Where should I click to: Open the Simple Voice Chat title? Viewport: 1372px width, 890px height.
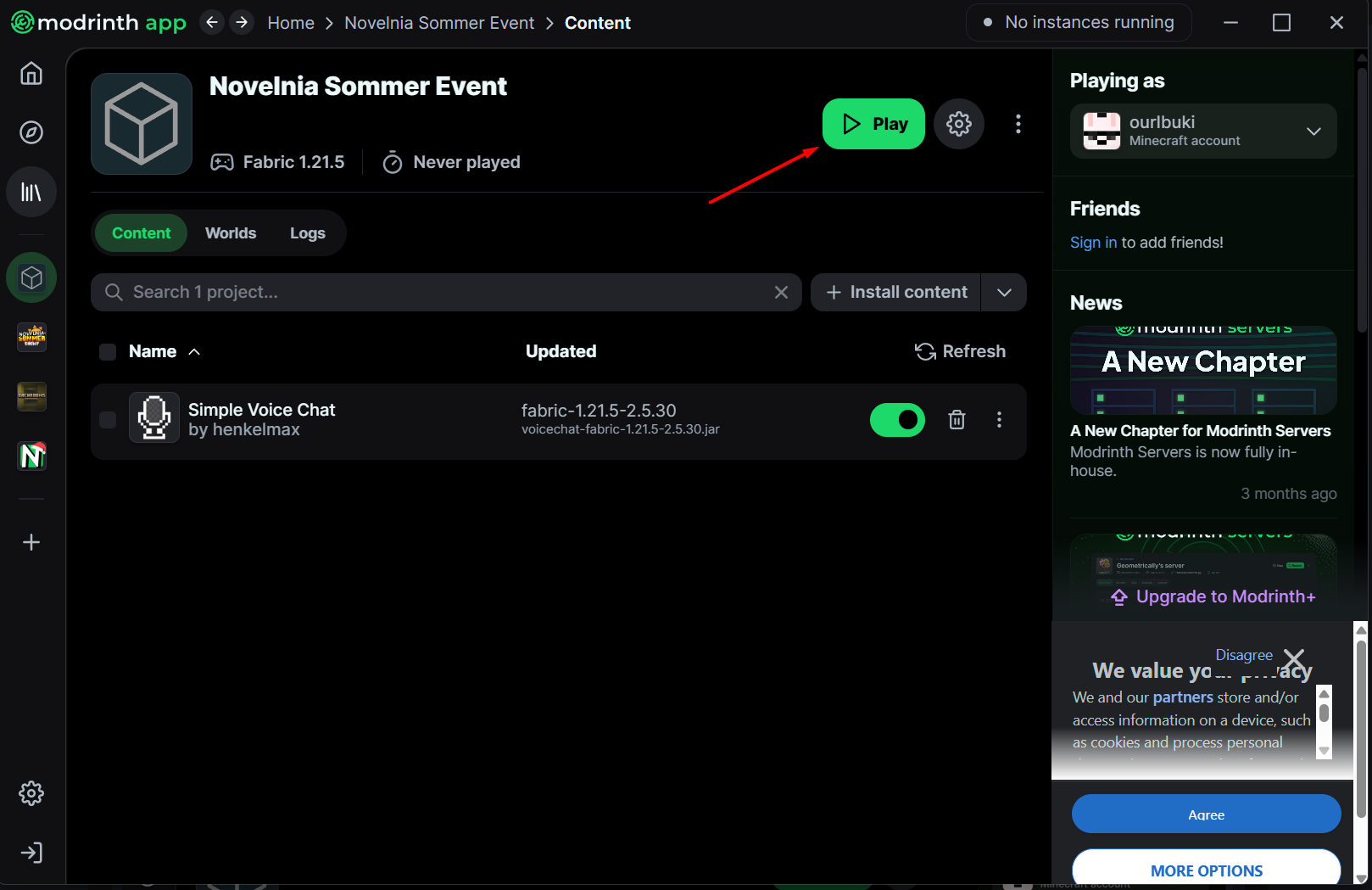click(261, 410)
